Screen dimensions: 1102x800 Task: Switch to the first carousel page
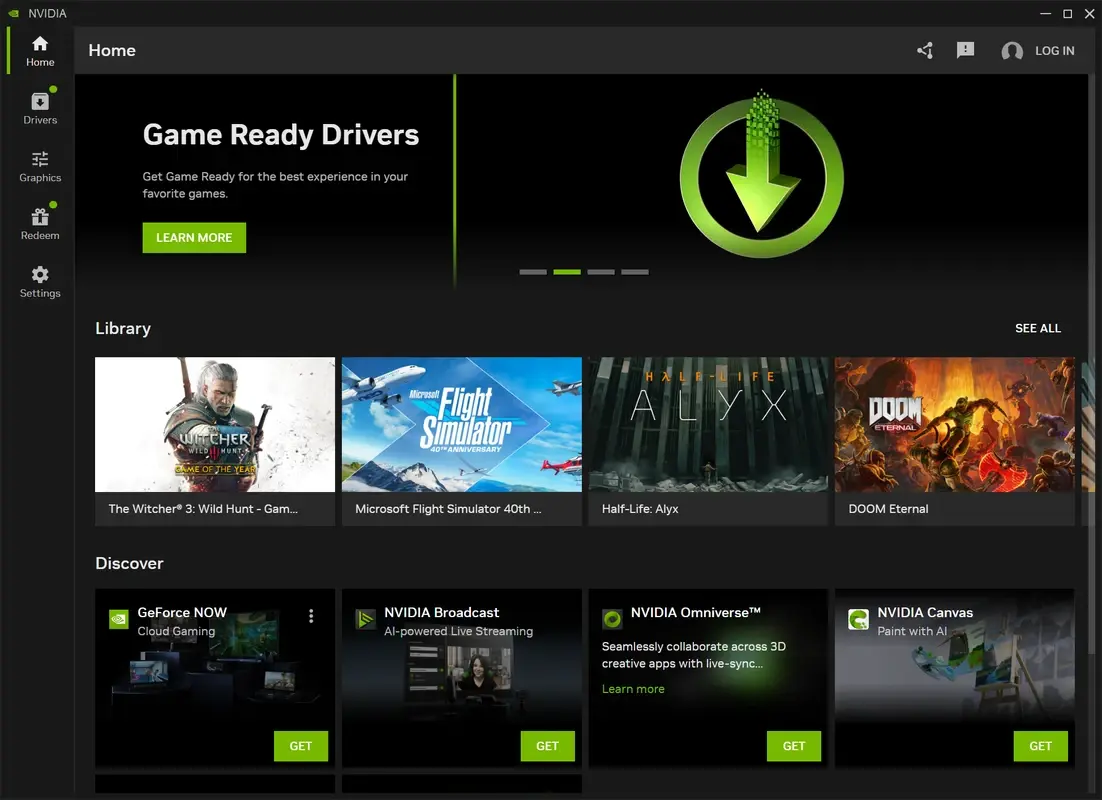[x=533, y=271]
